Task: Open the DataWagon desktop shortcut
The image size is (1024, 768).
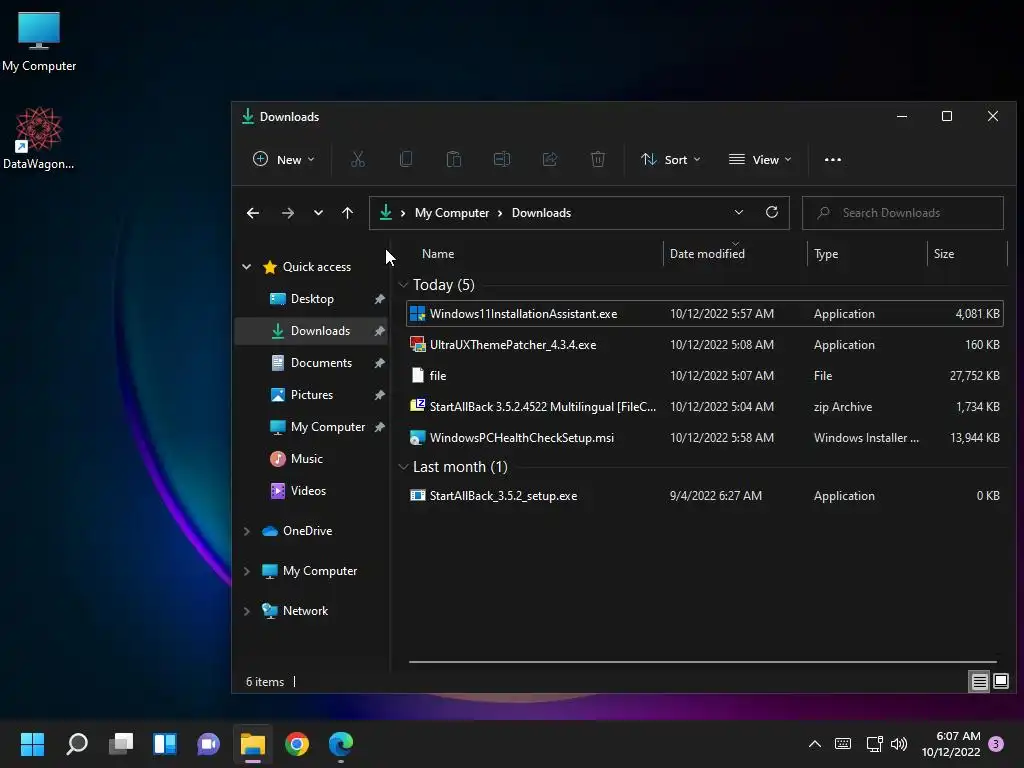Action: 39,138
